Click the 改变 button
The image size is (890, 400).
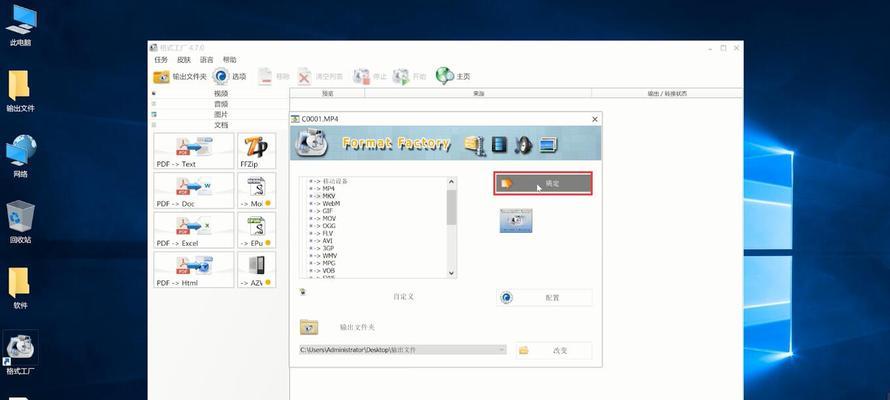tap(554, 351)
